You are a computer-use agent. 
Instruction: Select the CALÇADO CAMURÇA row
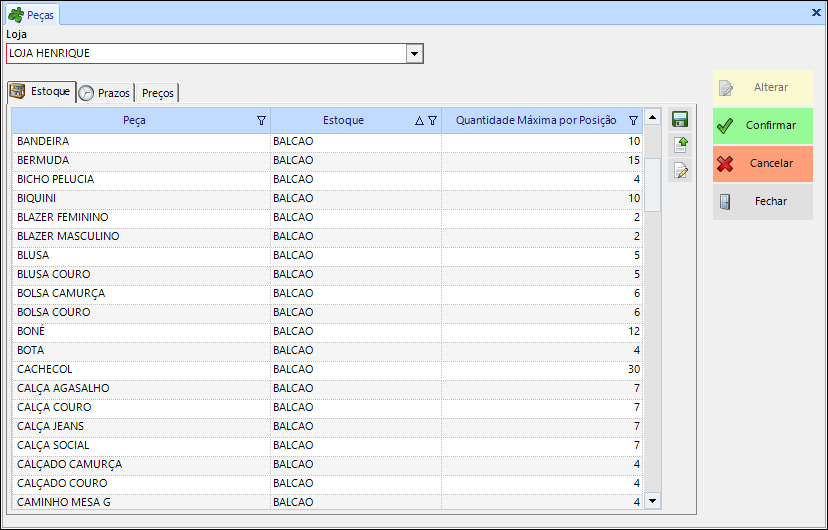[x=327, y=465]
